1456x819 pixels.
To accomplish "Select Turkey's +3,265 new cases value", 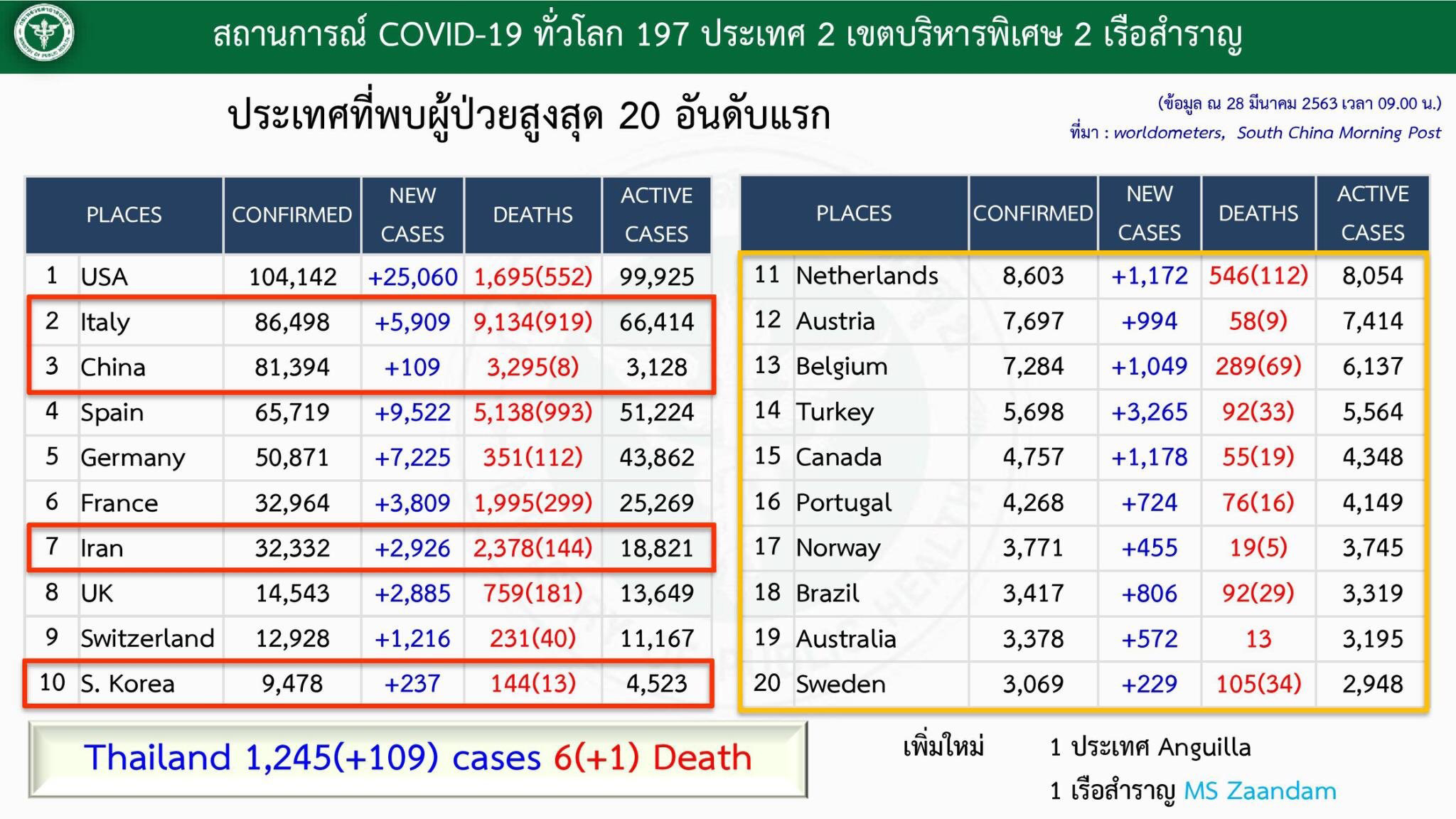I will point(1148,412).
